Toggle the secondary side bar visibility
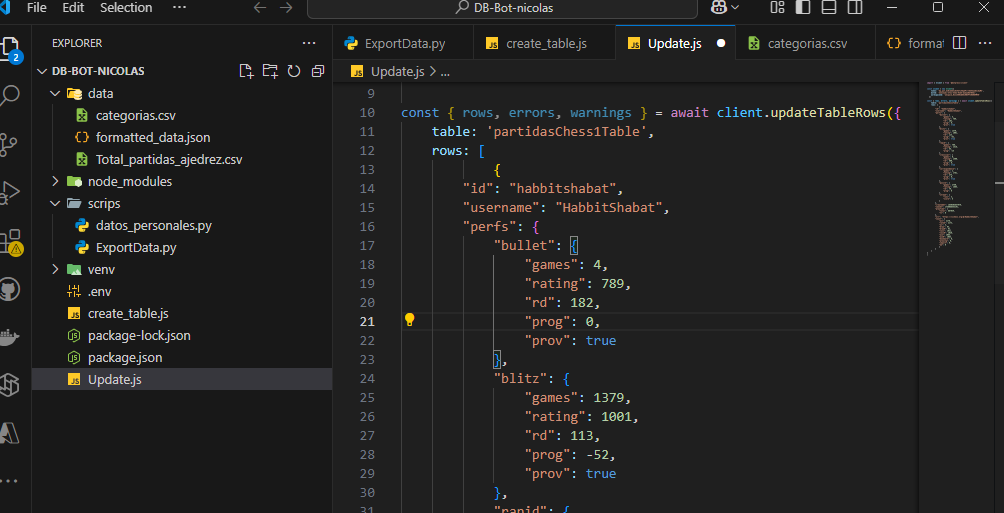This screenshot has width=1004, height=513. coord(853,7)
